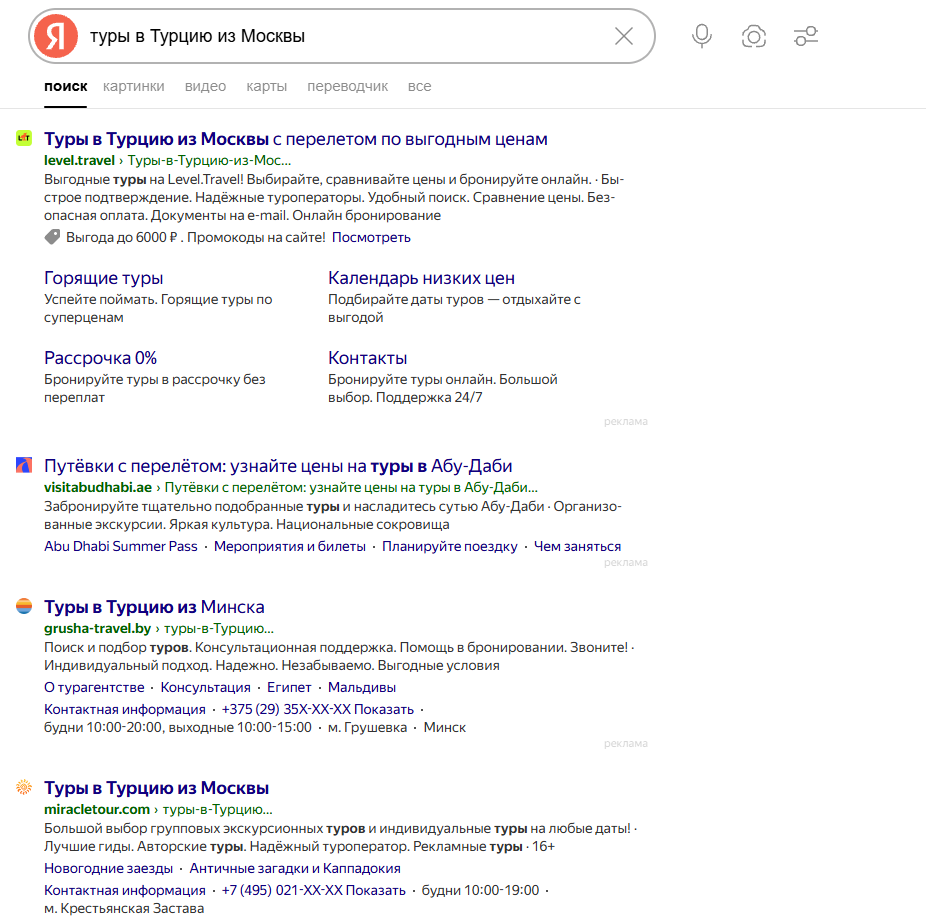
Task: Click the м. Крестьянская Застава text
Action: coord(124,908)
